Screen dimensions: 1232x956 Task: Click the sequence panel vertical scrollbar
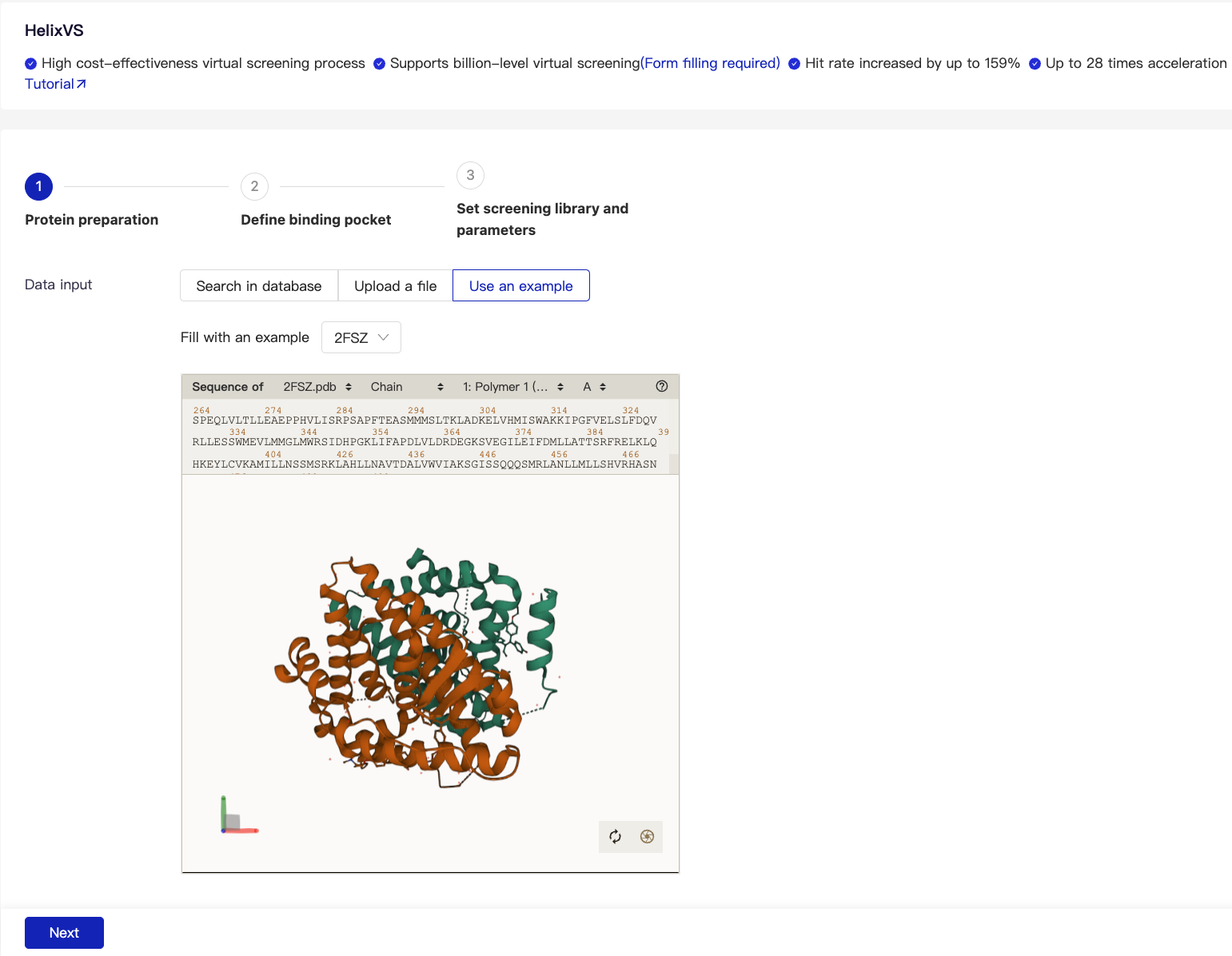[x=673, y=464]
